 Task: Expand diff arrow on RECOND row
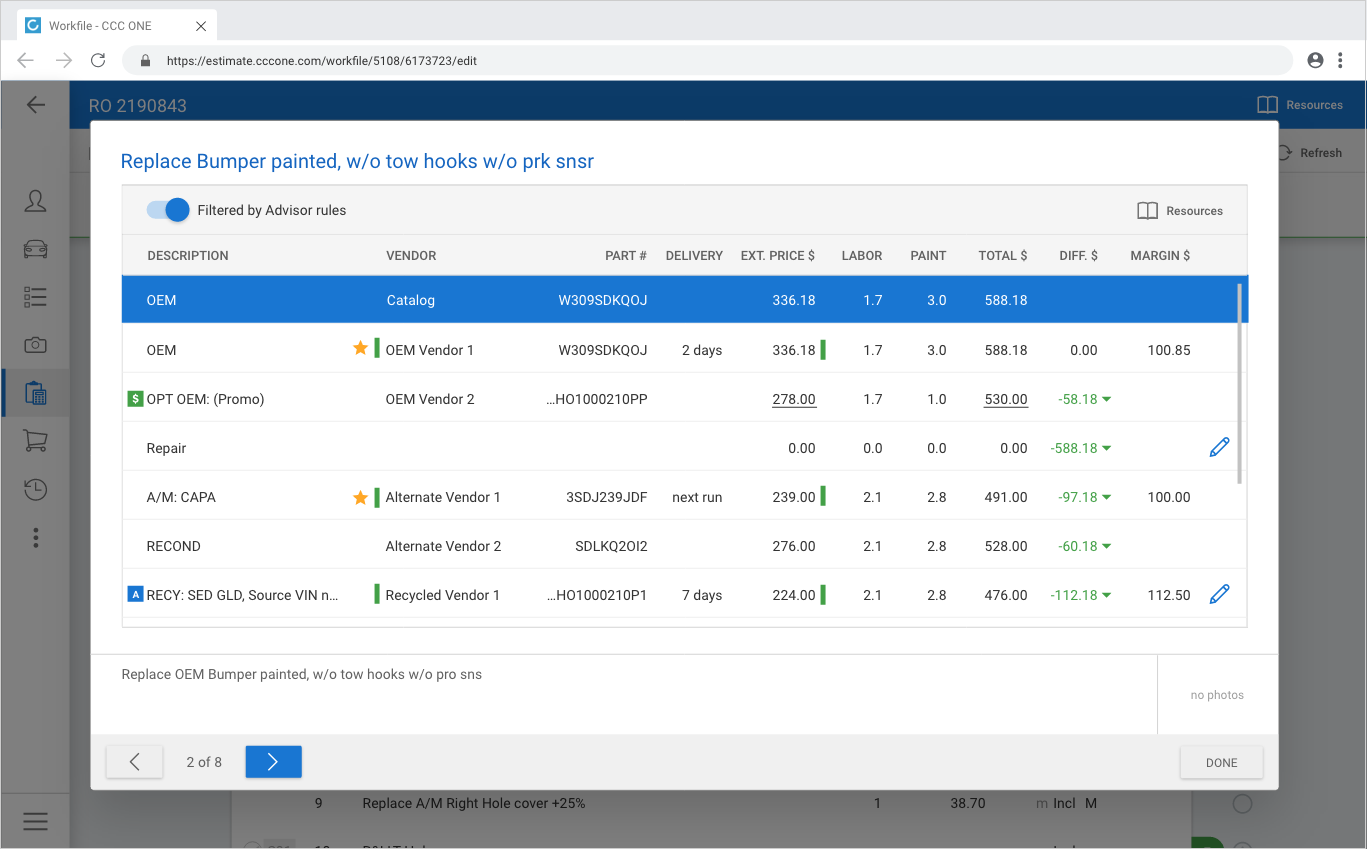click(1107, 547)
